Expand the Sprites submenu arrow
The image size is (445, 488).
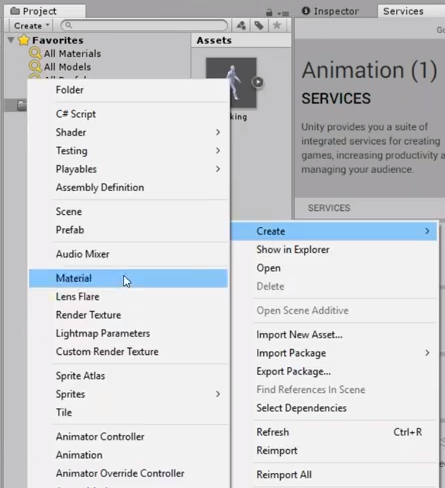pyautogui.click(x=218, y=394)
